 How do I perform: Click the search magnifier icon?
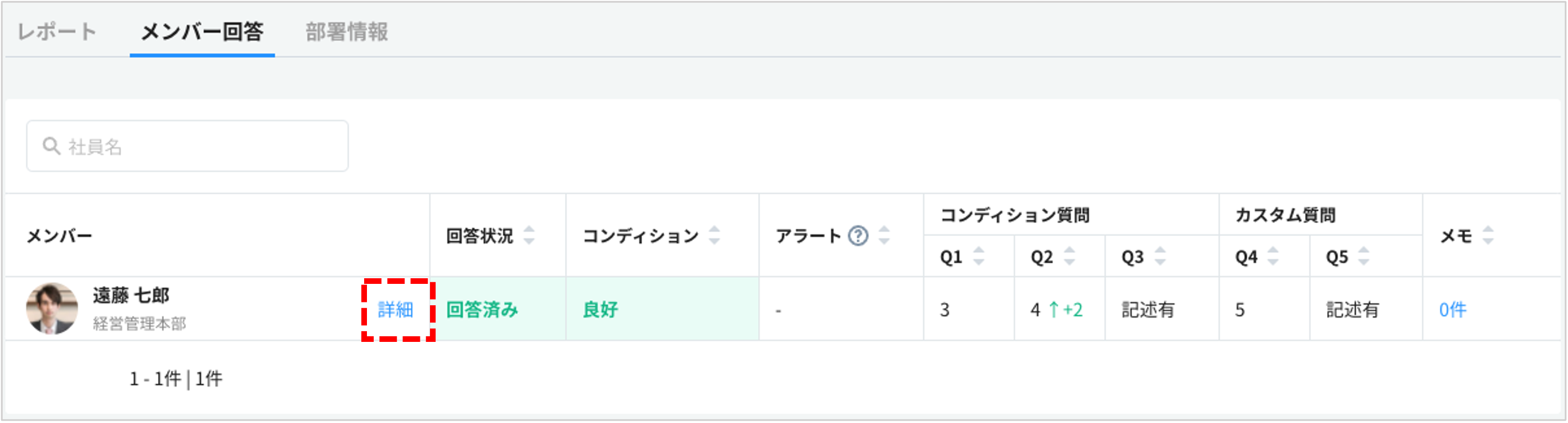pyautogui.click(x=51, y=146)
